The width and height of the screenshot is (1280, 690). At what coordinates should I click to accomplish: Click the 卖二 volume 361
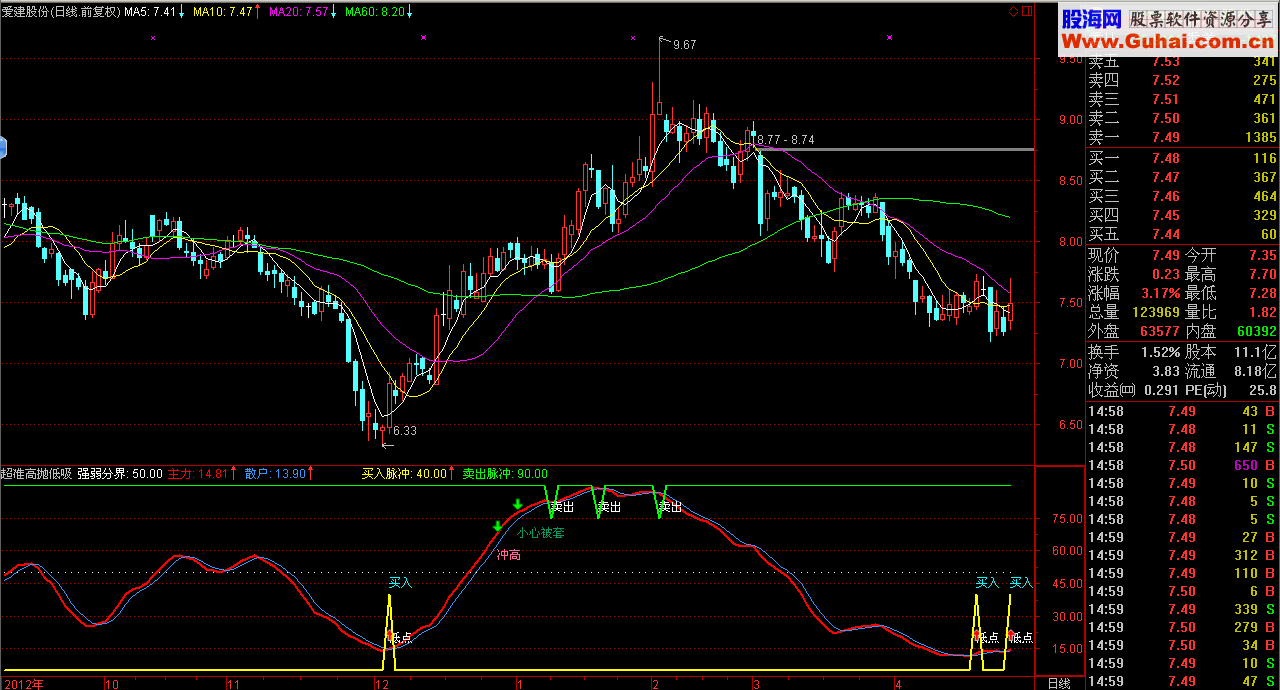point(1264,118)
